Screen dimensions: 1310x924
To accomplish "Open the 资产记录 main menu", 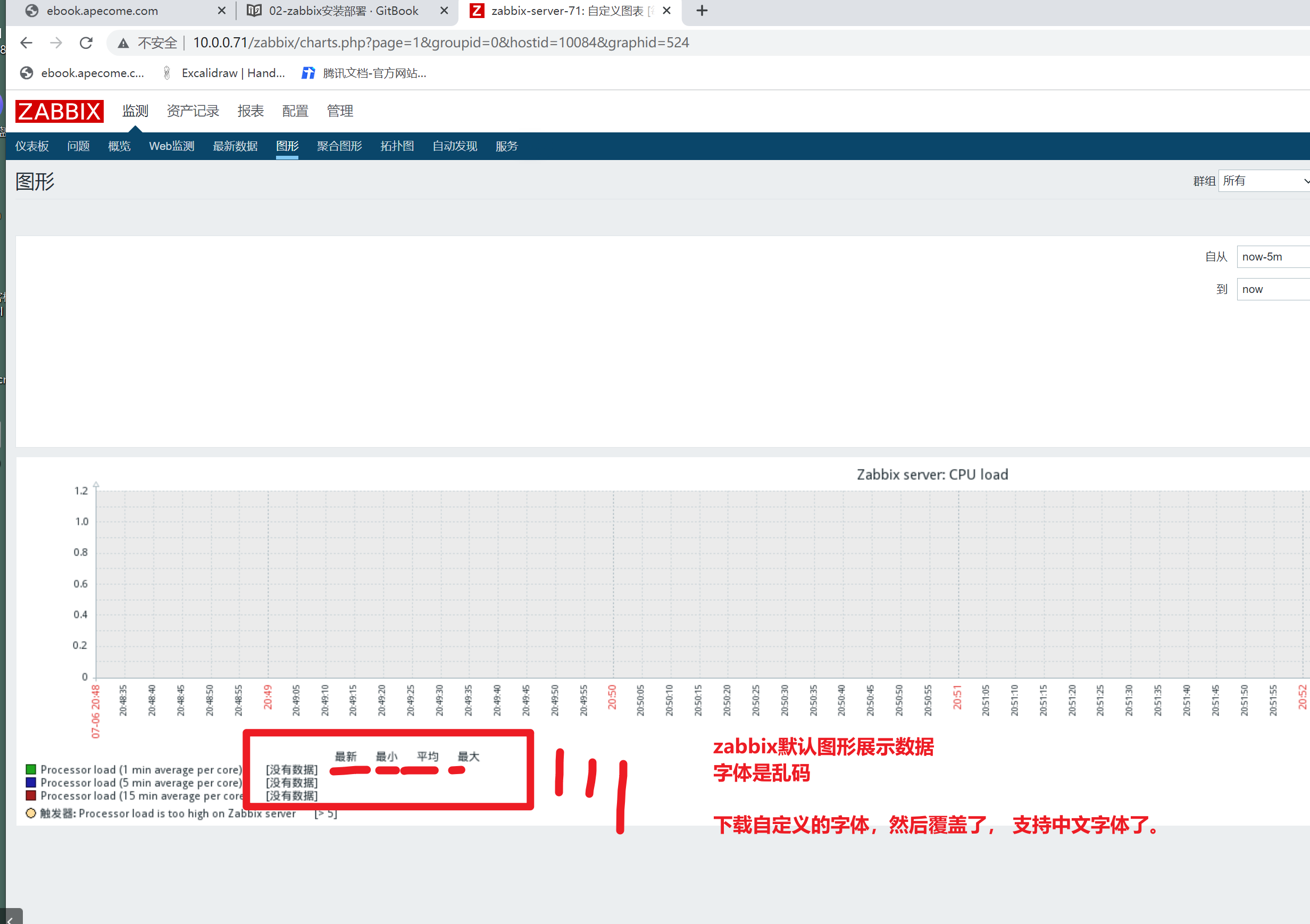I will 193,111.
